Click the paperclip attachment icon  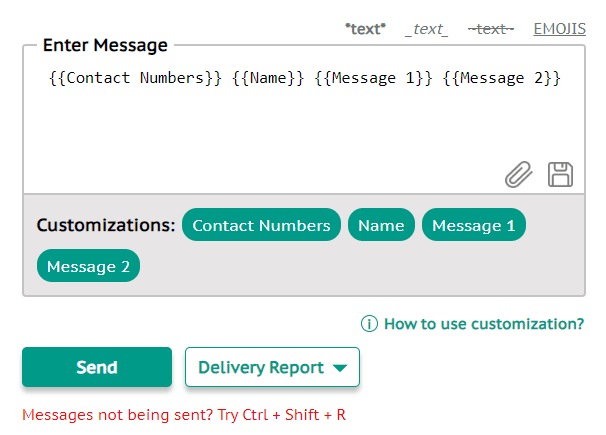pos(518,175)
